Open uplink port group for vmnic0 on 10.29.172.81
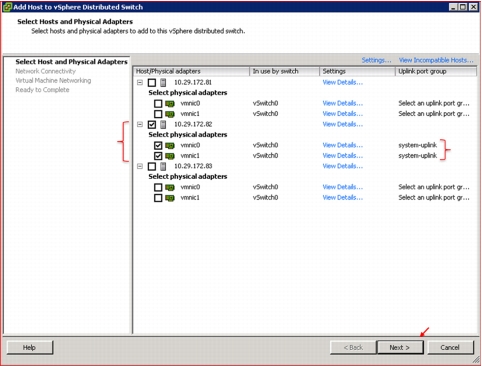Image resolution: width=482 pixels, height=366 pixels. [x=434, y=103]
